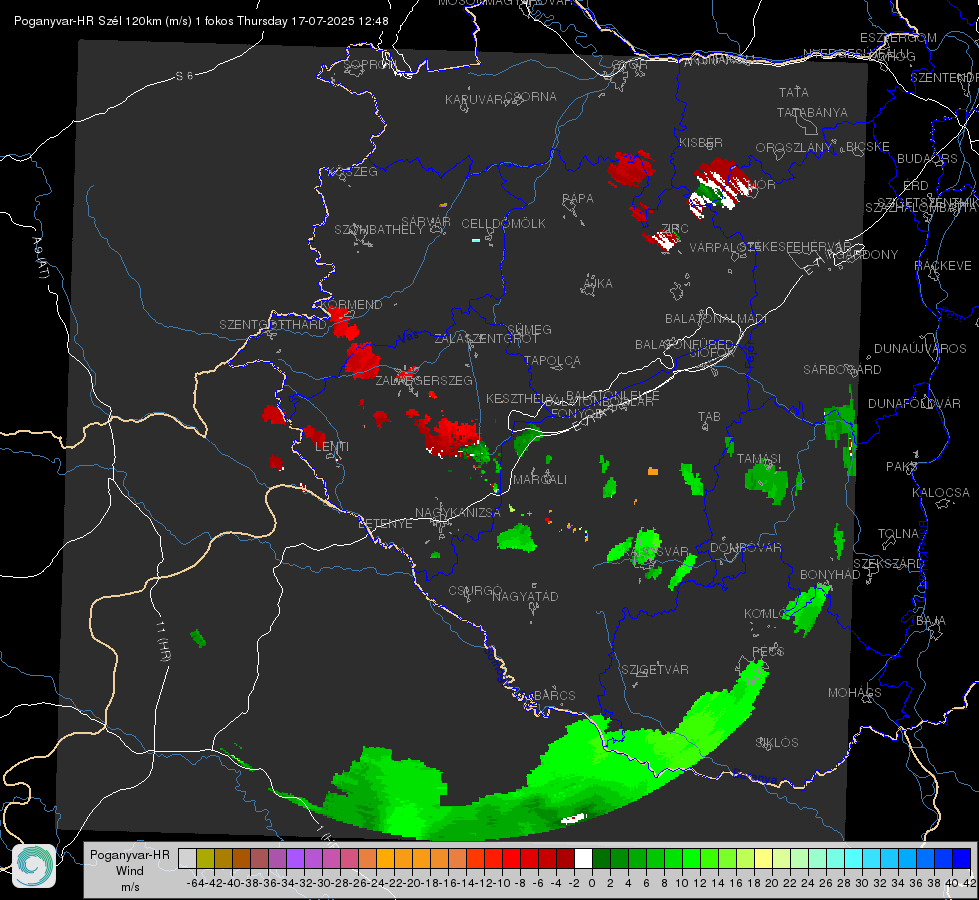Click the -64 value on the legend scale

coord(195,883)
